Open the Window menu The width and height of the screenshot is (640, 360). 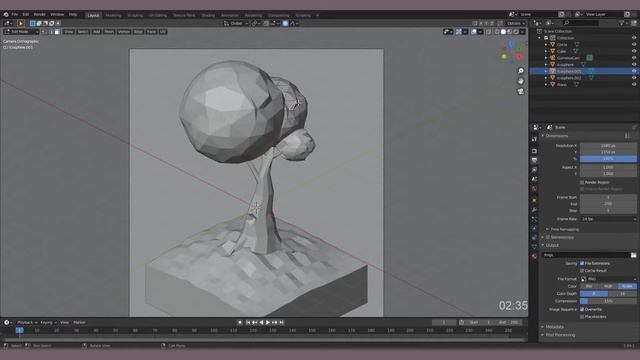click(57, 15)
